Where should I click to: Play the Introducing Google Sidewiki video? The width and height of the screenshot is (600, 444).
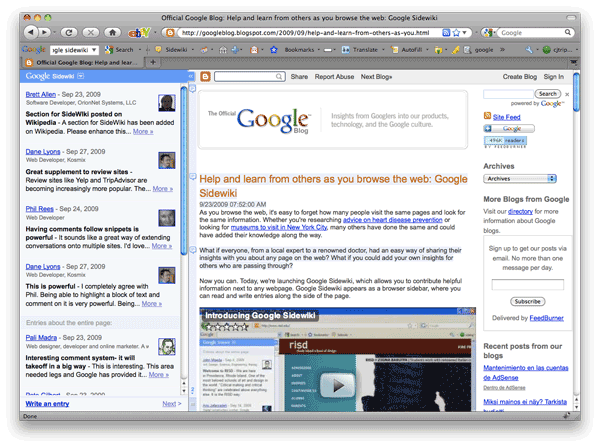(337, 385)
